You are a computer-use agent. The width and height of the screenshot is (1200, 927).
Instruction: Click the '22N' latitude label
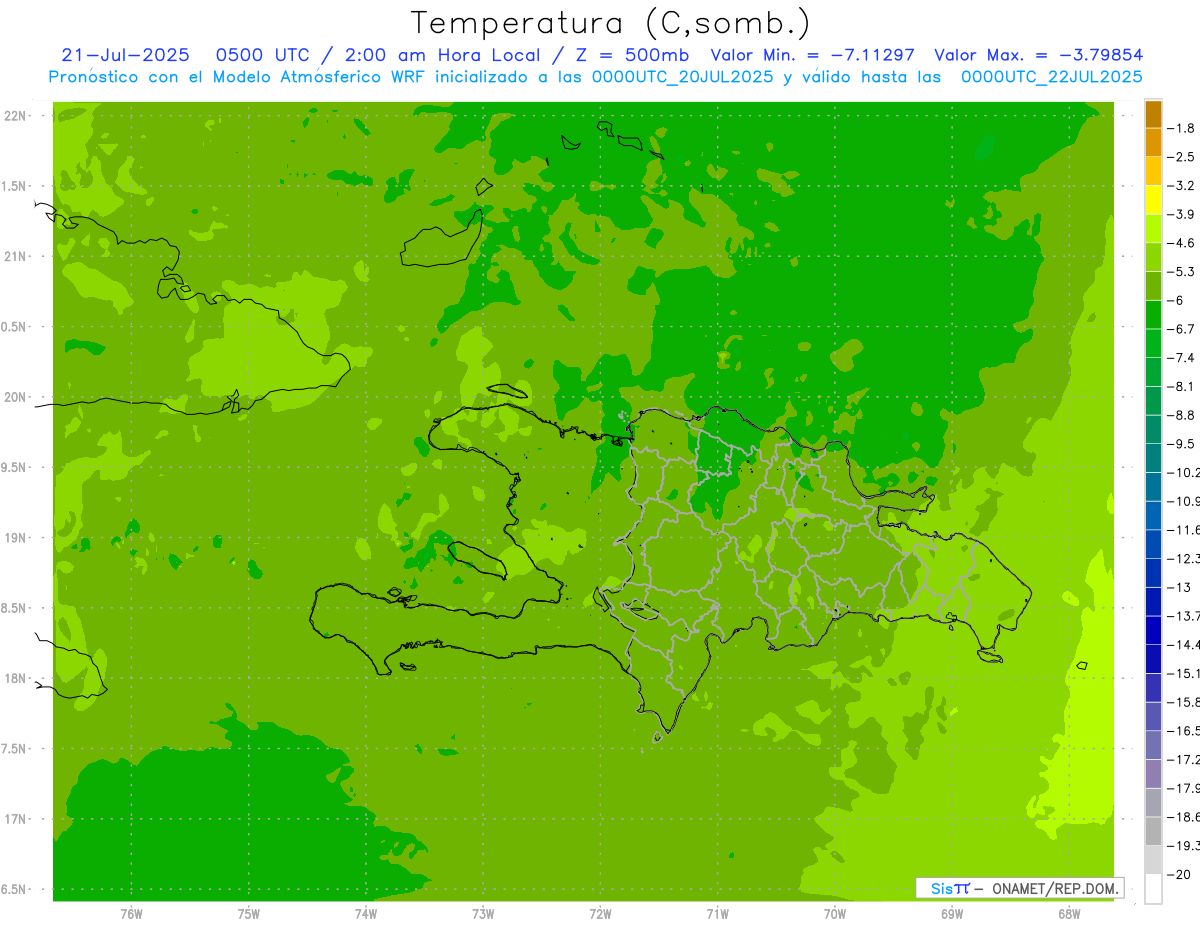(14, 116)
